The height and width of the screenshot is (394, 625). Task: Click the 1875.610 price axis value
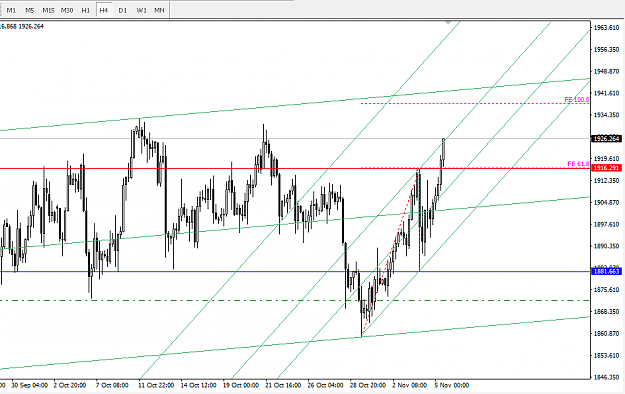pos(606,290)
